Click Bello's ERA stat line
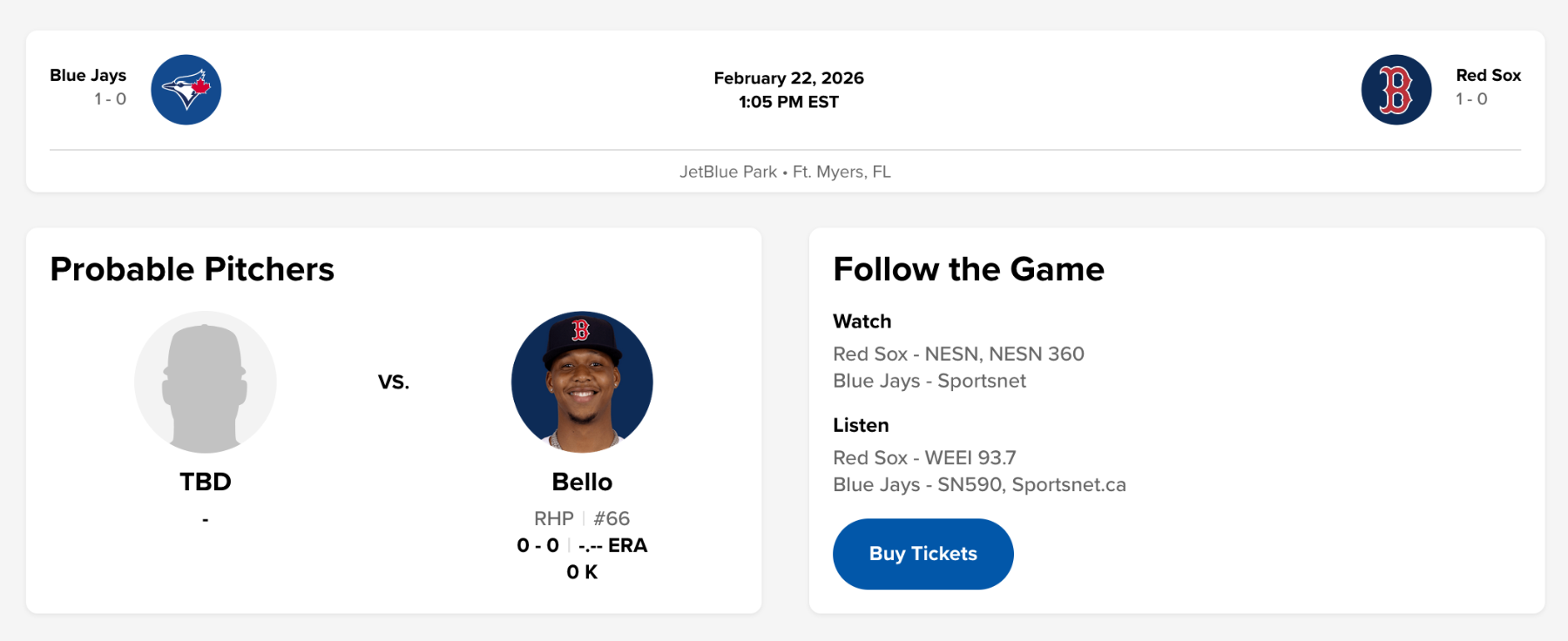This screenshot has width=1568, height=641. [582, 545]
